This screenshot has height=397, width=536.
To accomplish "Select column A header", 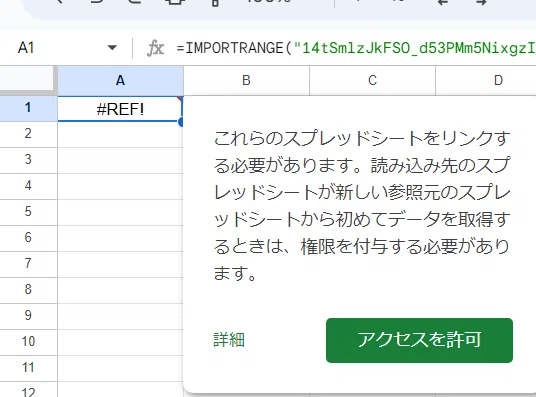I will coord(120,80).
